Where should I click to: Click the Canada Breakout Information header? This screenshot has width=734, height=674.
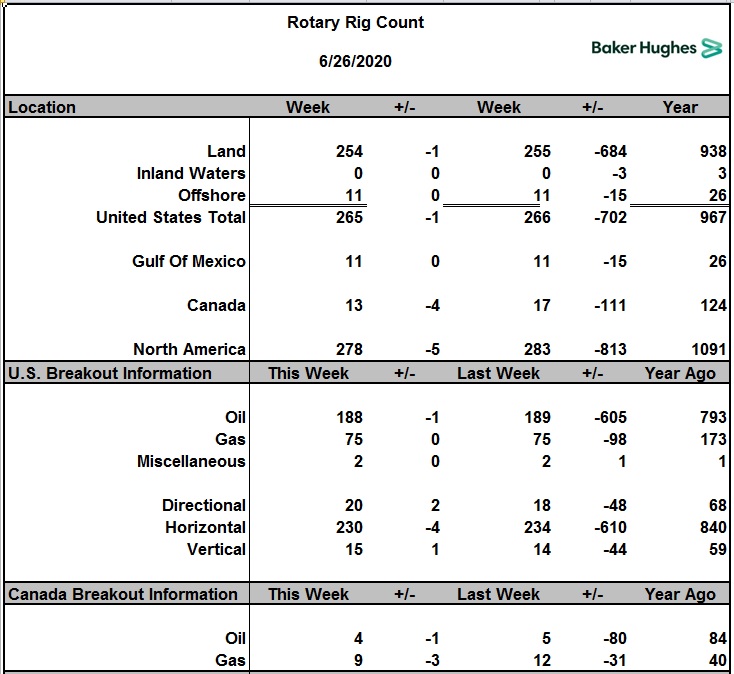(123, 594)
